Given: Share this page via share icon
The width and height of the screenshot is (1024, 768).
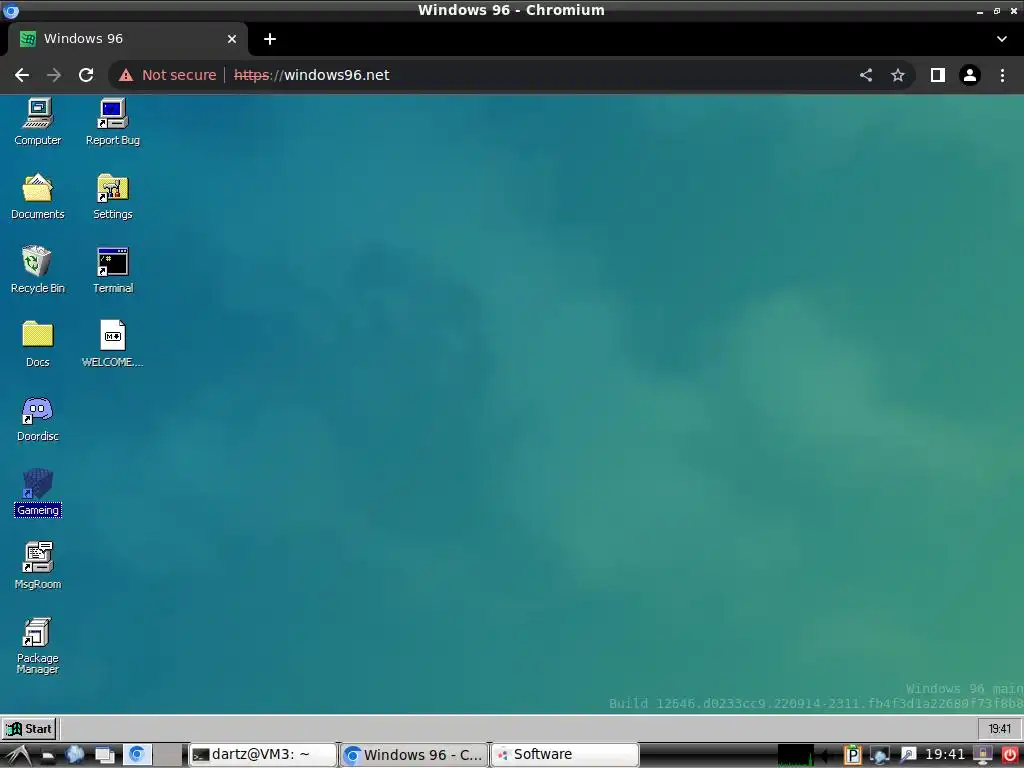Looking at the screenshot, I should tap(866, 75).
